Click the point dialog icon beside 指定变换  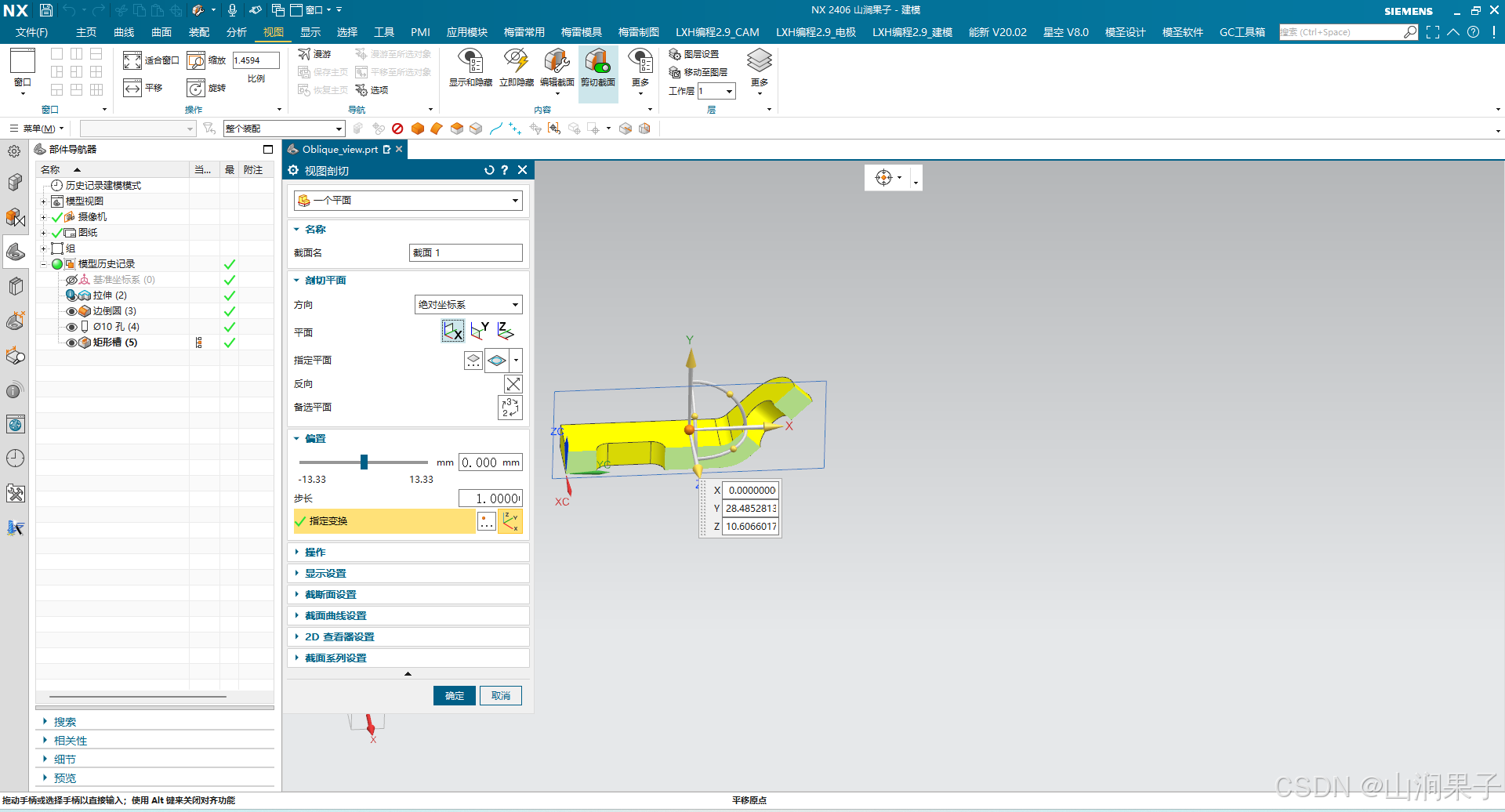tap(486, 521)
